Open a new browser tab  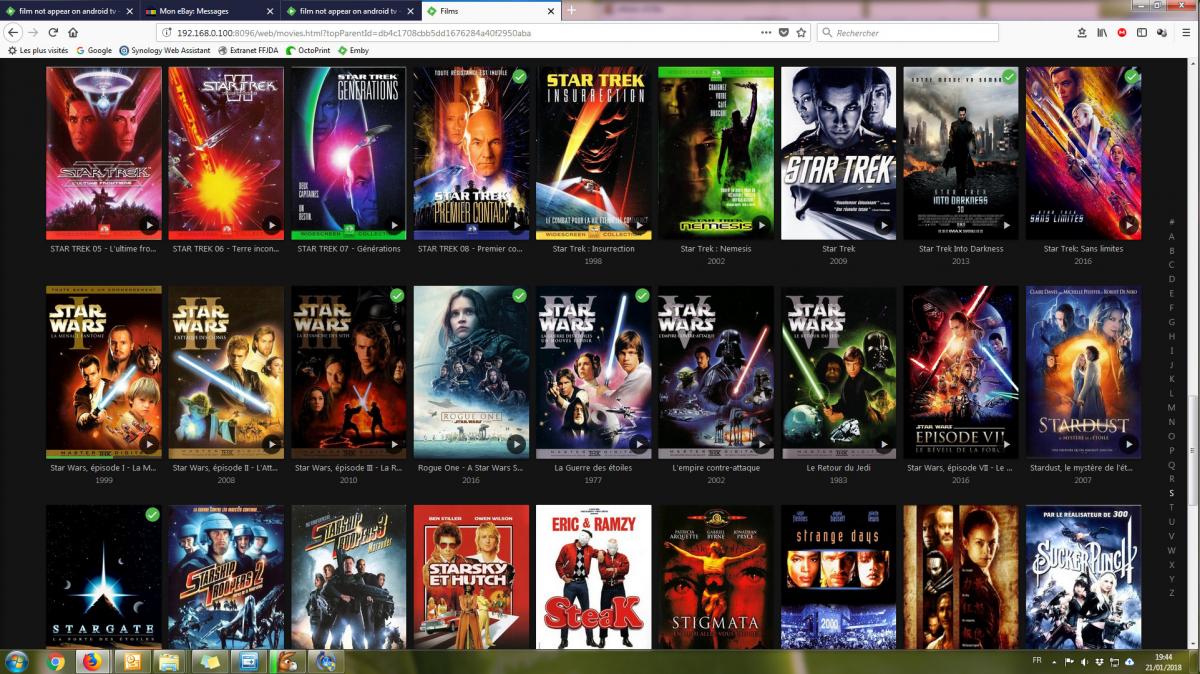tap(571, 10)
